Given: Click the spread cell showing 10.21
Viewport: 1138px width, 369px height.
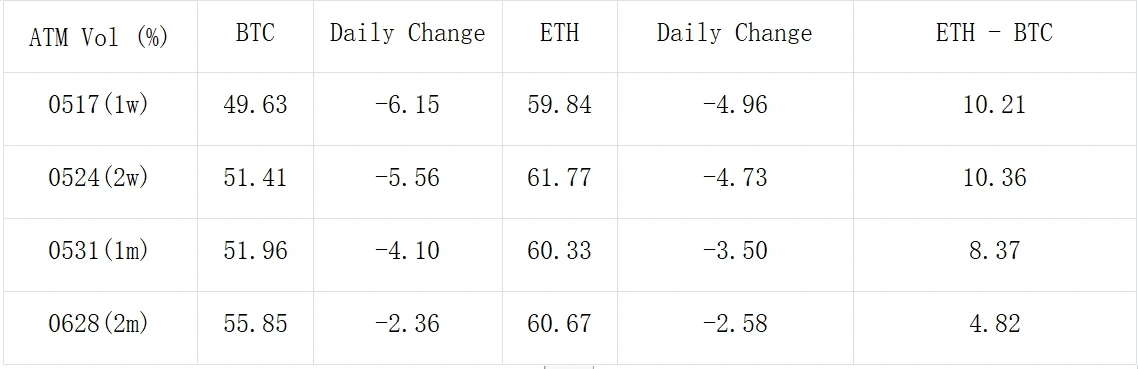Looking at the screenshot, I should point(994,109).
